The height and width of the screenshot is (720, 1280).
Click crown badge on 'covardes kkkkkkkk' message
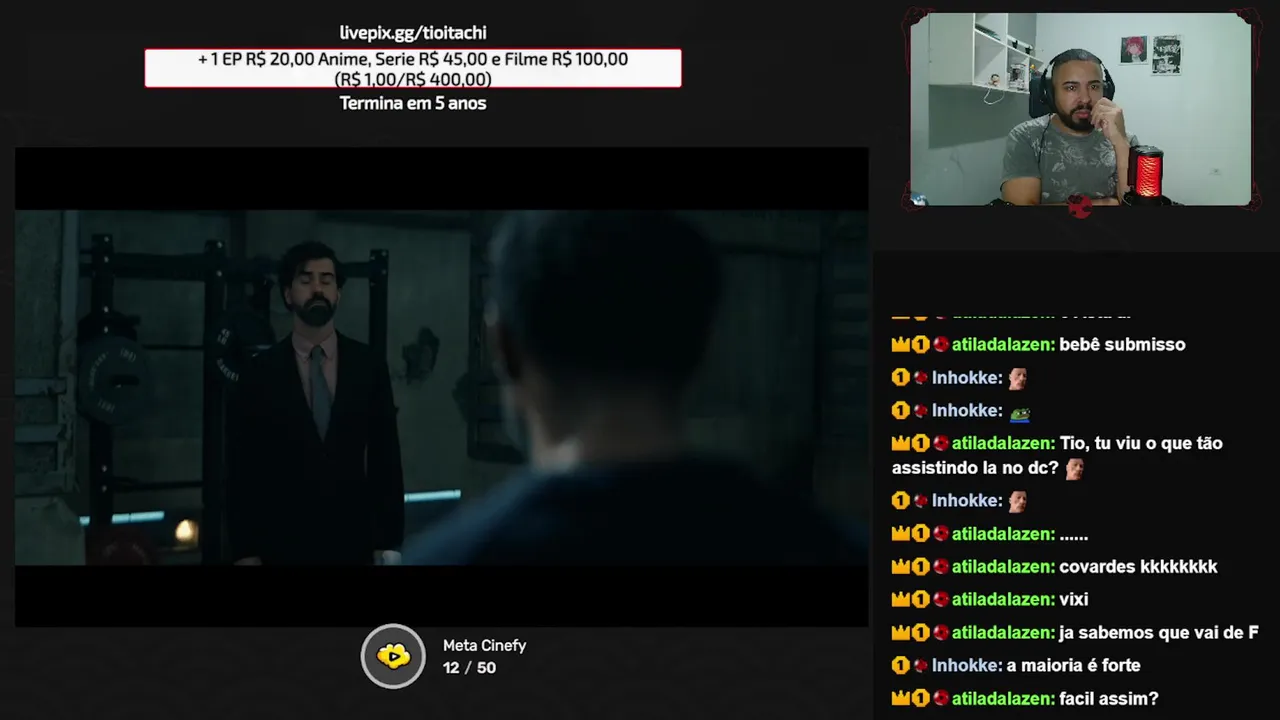900,567
